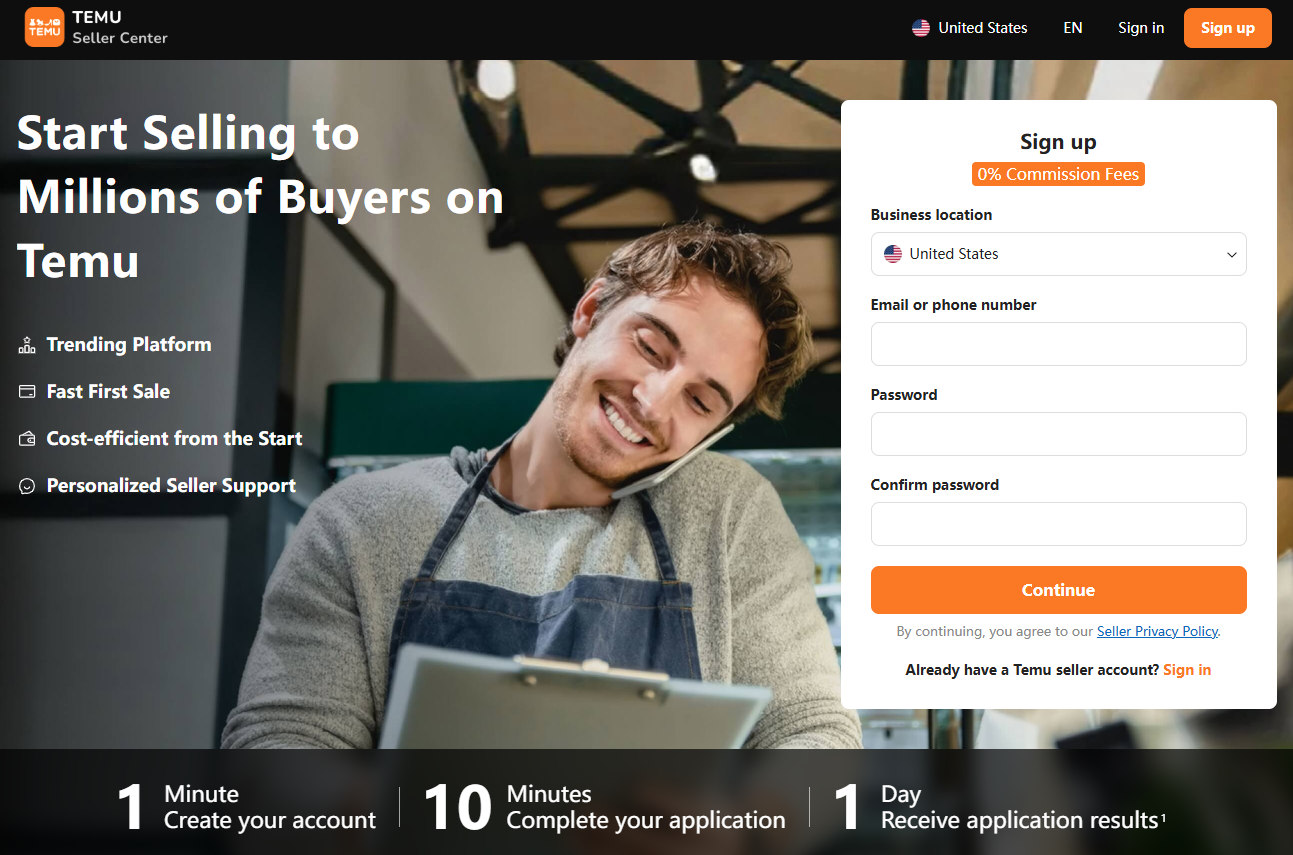Click the flag inside Business location field
Screen dimensions: 1293x855
coord(893,254)
